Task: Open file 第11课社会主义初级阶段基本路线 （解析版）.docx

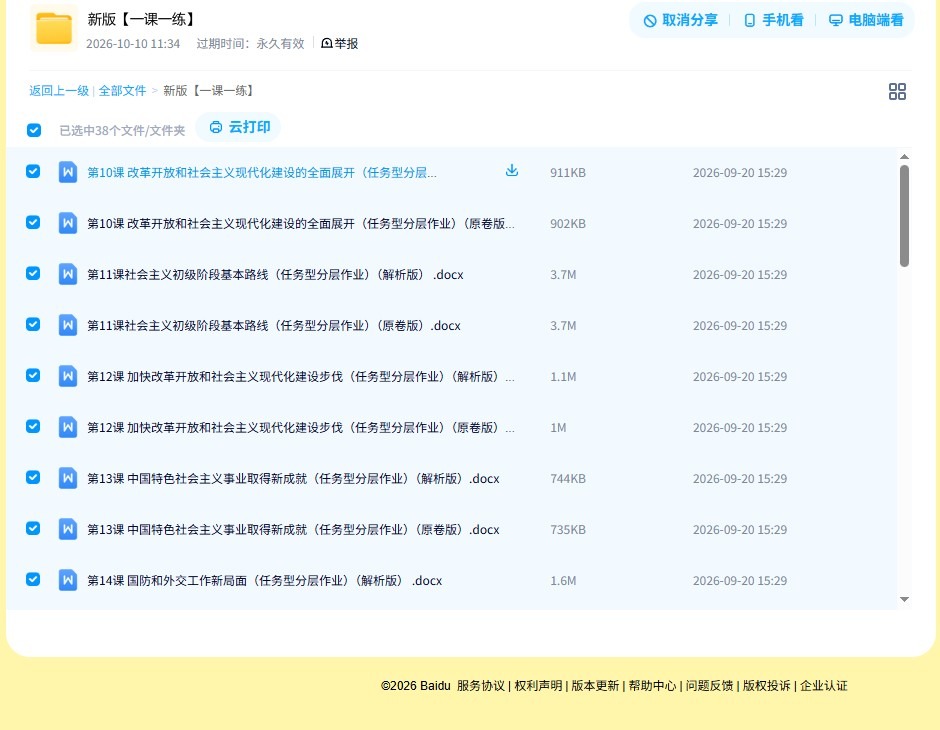Action: tap(275, 274)
